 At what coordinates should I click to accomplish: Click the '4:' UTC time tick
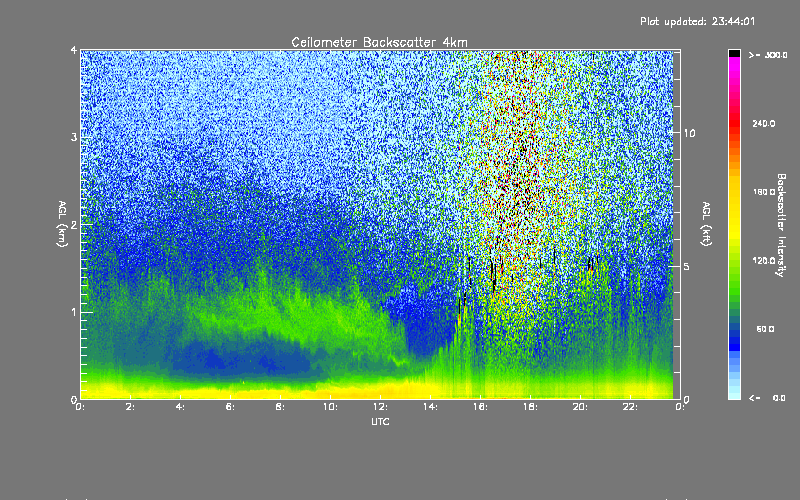point(180,407)
